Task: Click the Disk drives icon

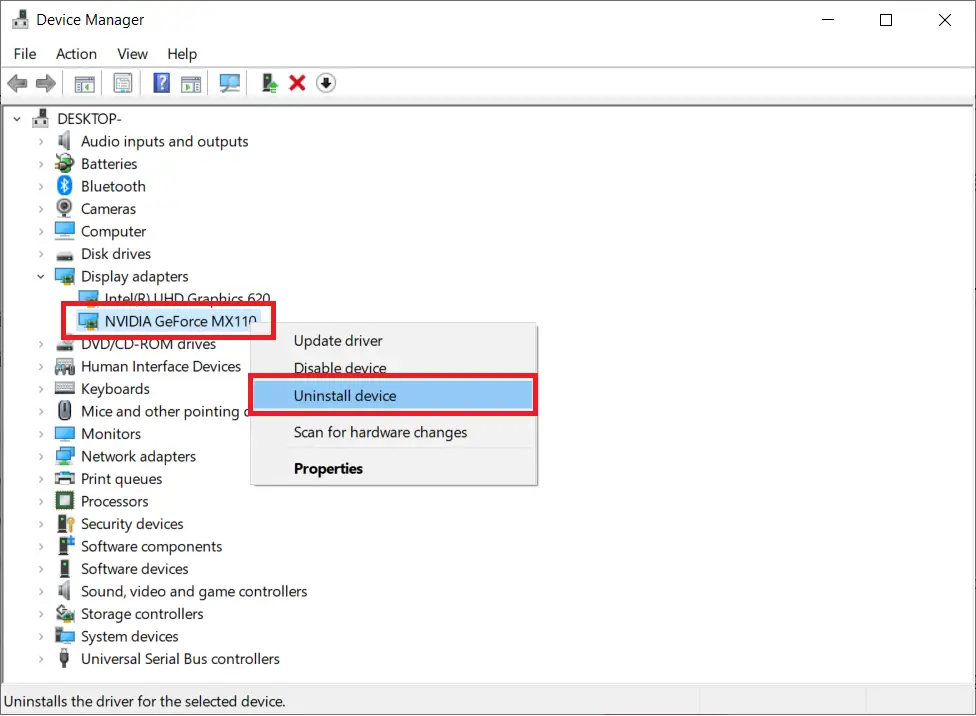Action: coord(65,255)
